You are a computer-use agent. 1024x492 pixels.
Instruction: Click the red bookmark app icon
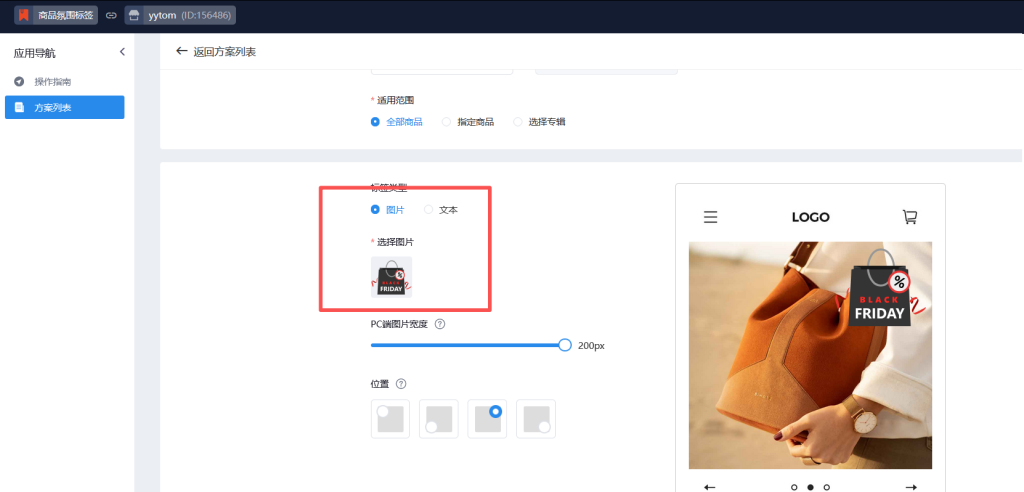(x=24, y=15)
